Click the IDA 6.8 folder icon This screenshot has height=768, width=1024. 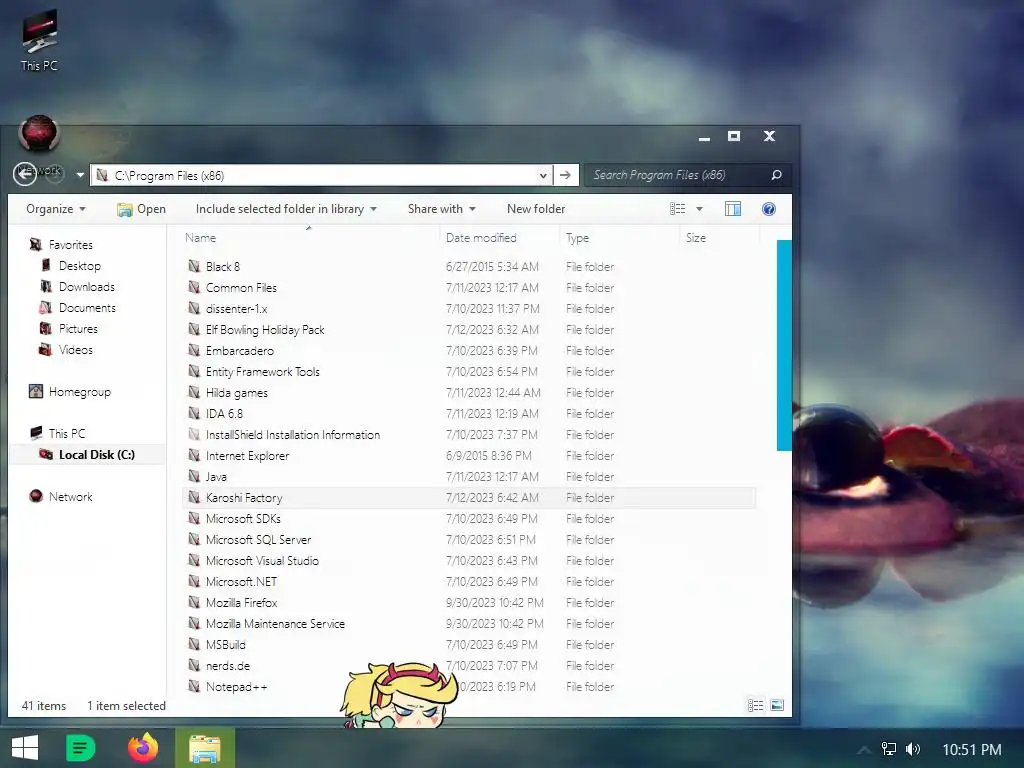[194, 413]
